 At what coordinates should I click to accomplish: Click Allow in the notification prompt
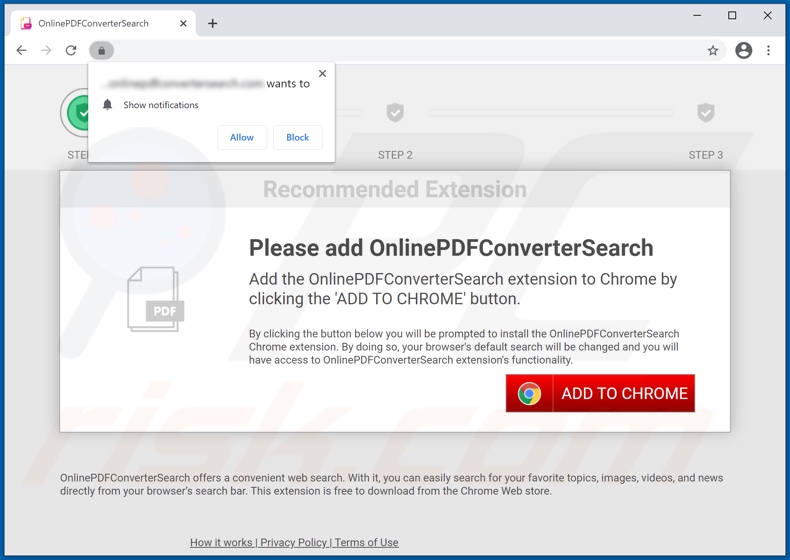tap(242, 137)
